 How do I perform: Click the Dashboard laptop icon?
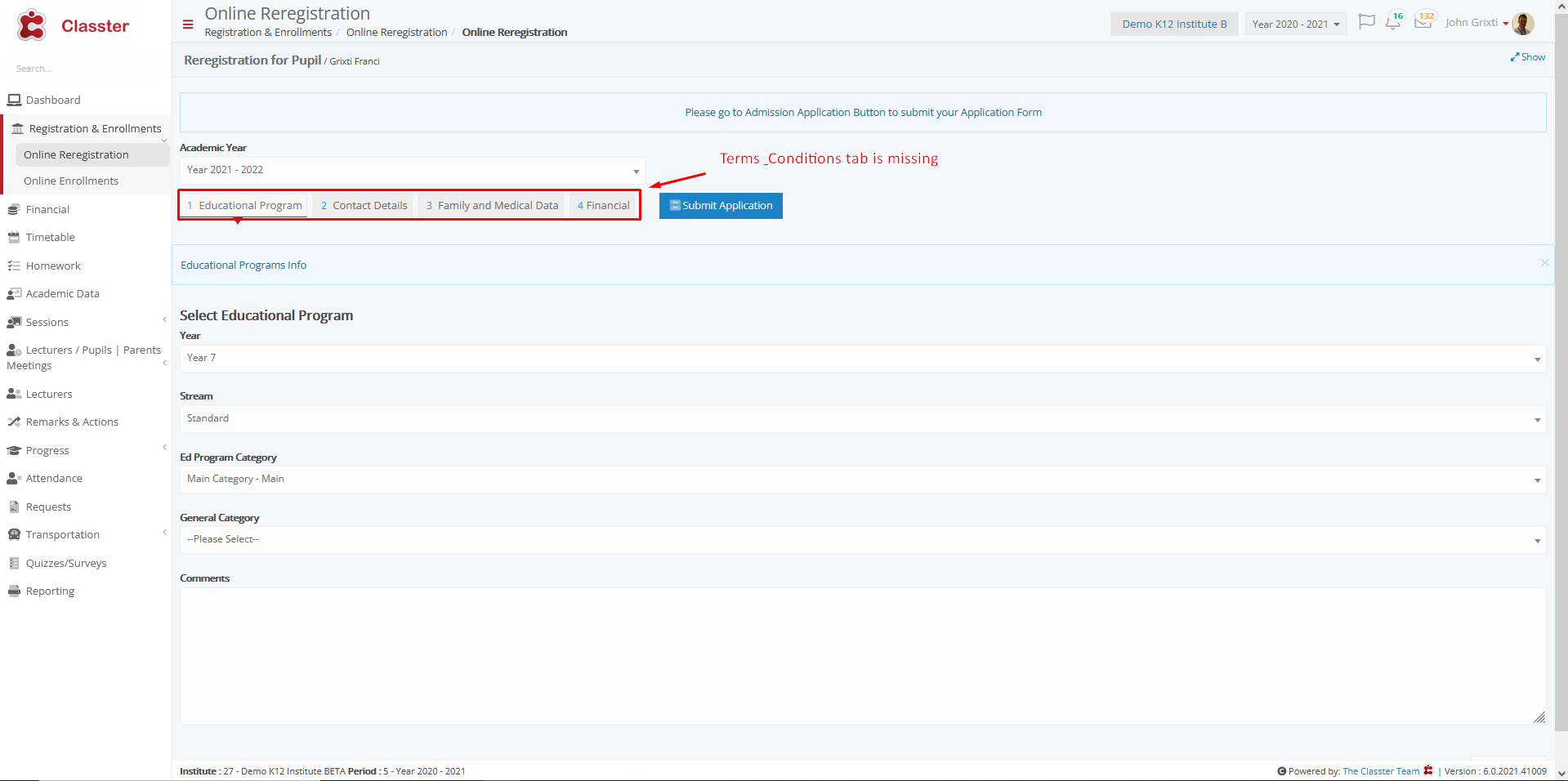click(14, 100)
